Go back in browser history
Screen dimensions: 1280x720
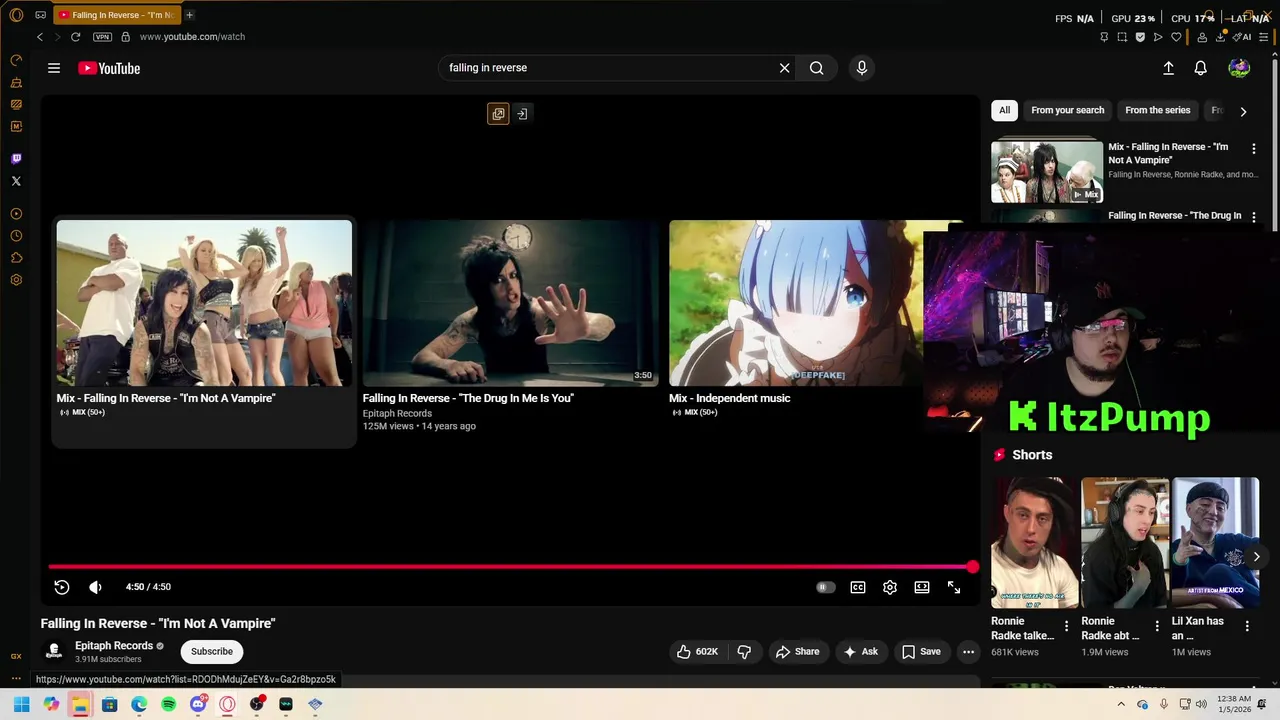coord(40,37)
